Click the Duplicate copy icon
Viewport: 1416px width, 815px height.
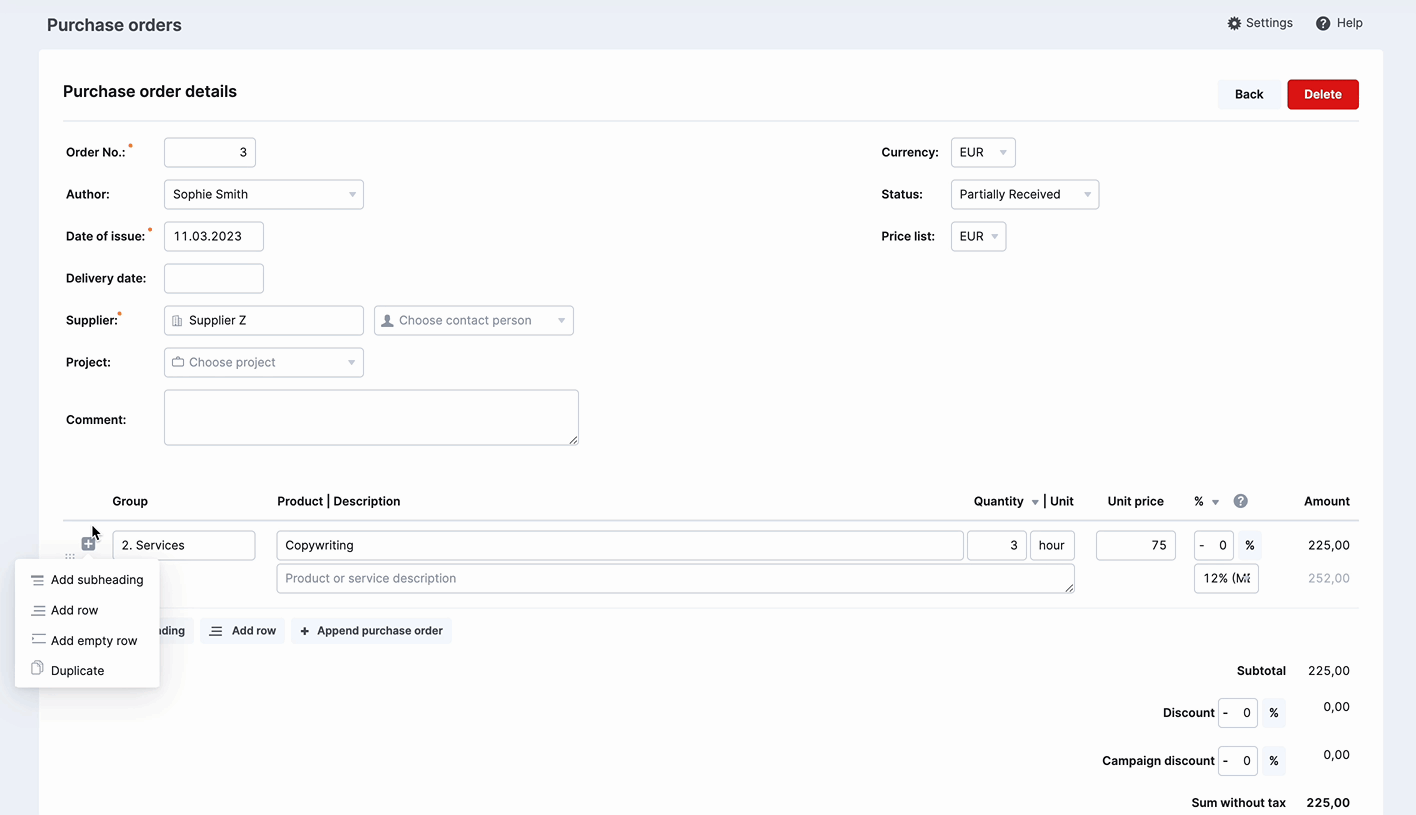click(37, 669)
